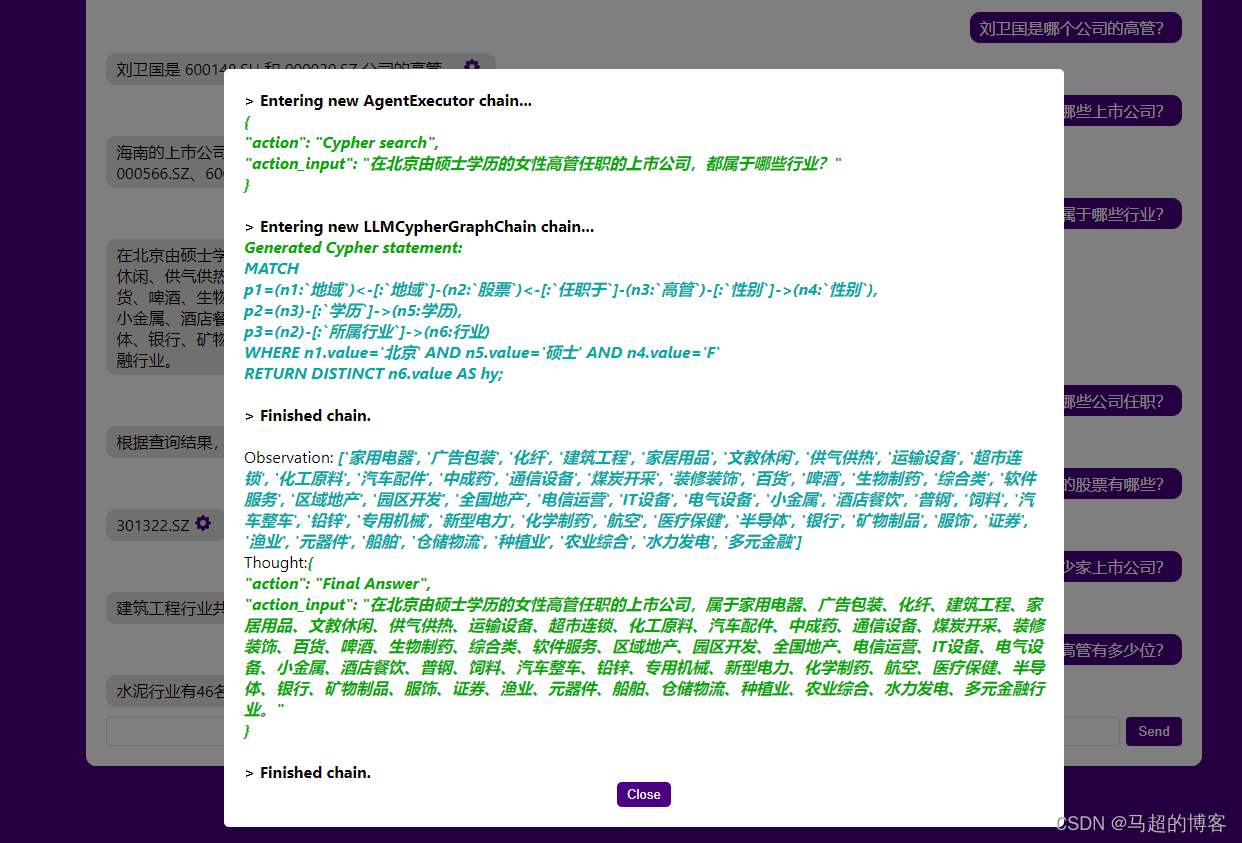
Task: Click the Observation label
Action: click(289, 457)
